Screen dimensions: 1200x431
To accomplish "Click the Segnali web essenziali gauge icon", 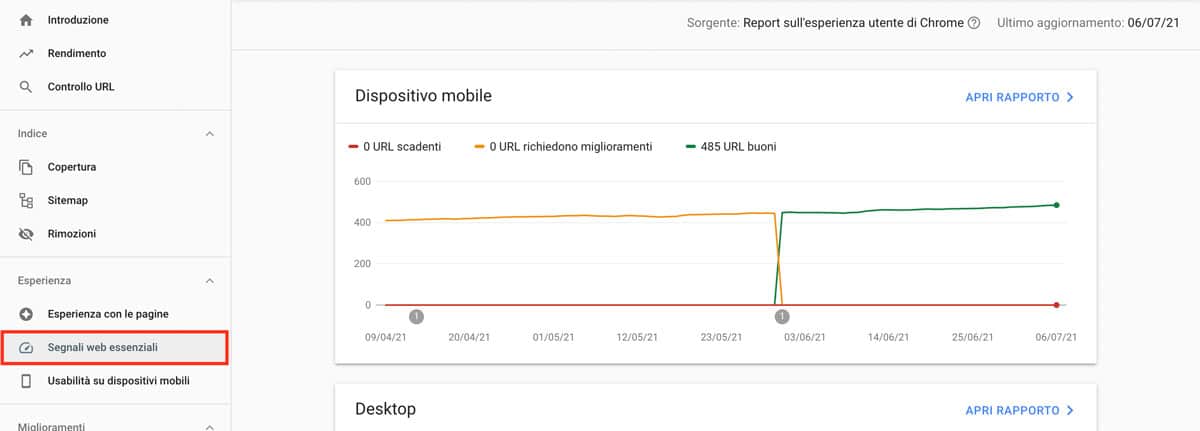I will coord(27,347).
